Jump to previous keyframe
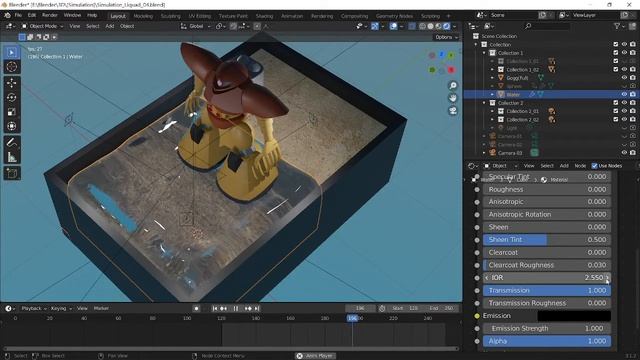 tap(224, 309)
